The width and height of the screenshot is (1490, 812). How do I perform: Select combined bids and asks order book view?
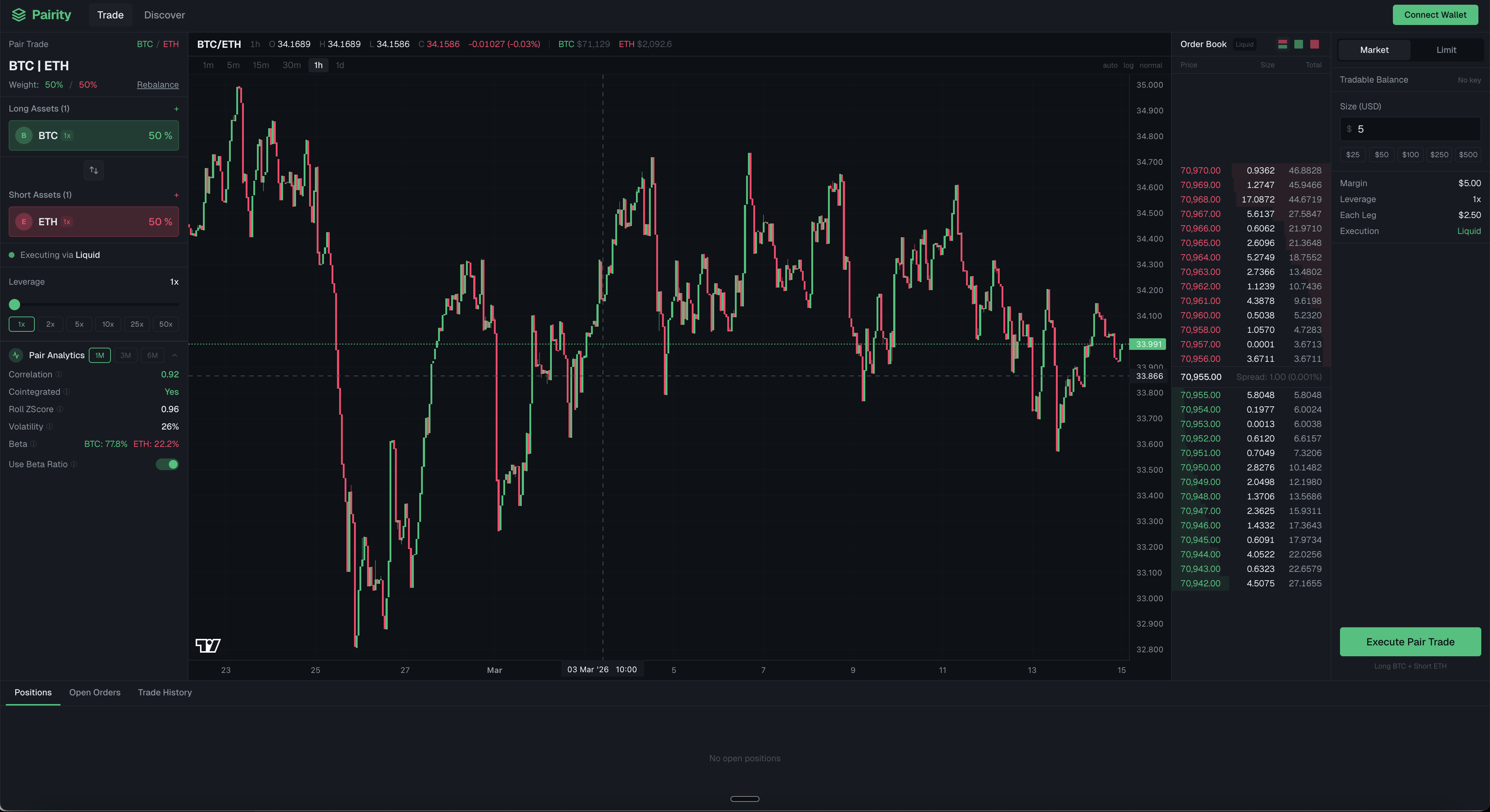(x=1282, y=44)
